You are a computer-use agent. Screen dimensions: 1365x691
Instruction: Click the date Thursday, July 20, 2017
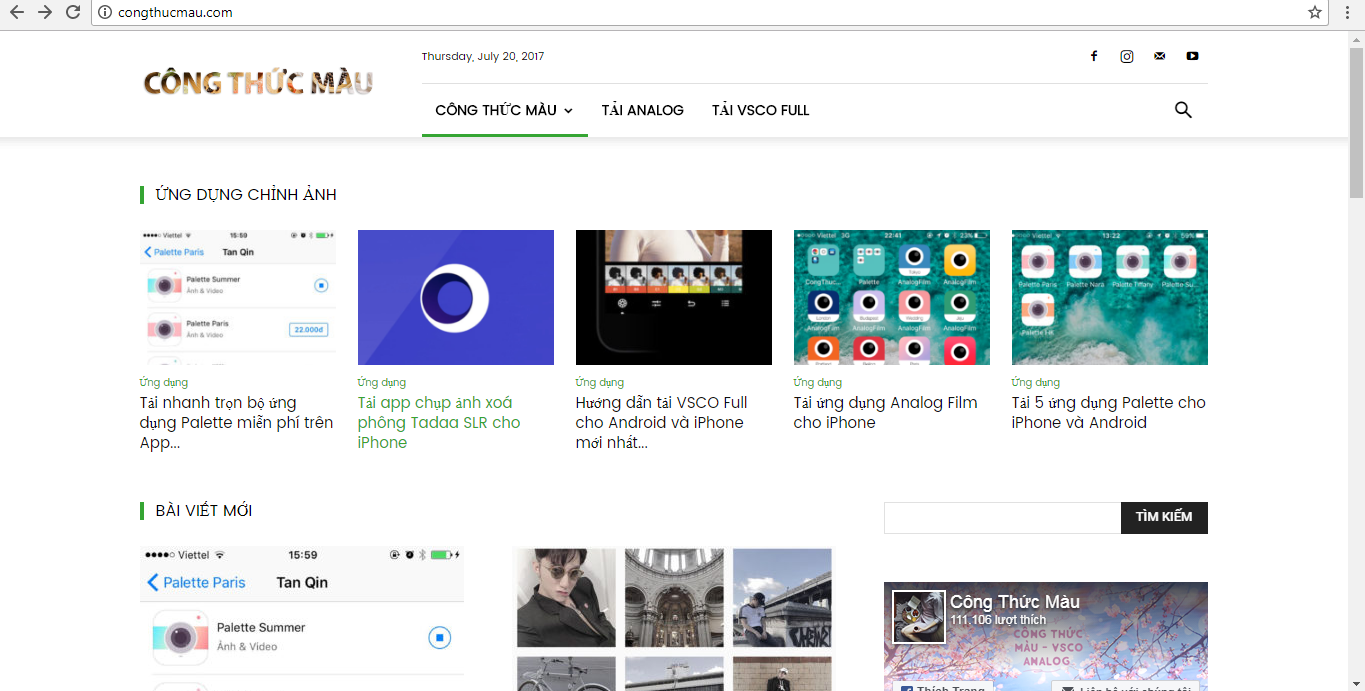[483, 56]
